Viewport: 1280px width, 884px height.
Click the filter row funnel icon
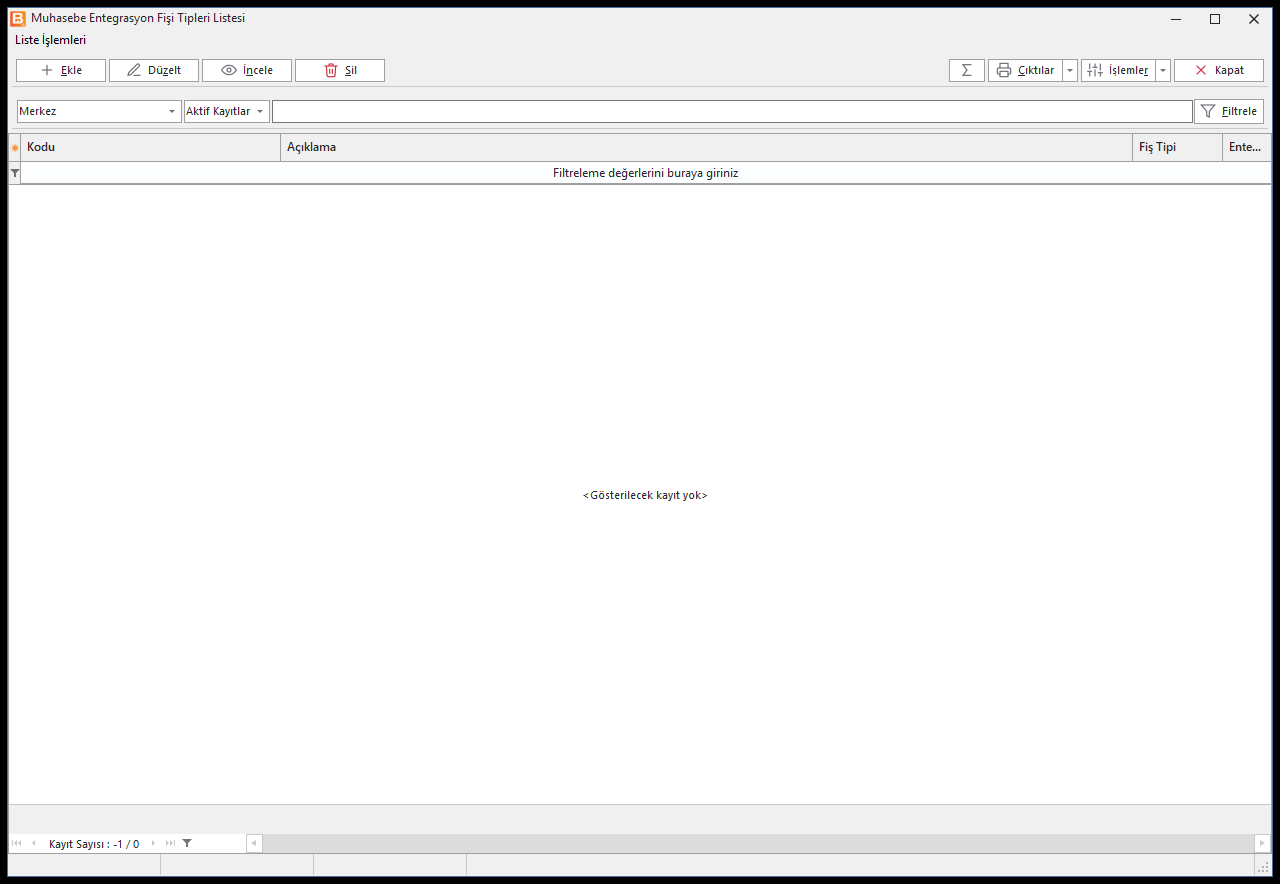tap(15, 173)
